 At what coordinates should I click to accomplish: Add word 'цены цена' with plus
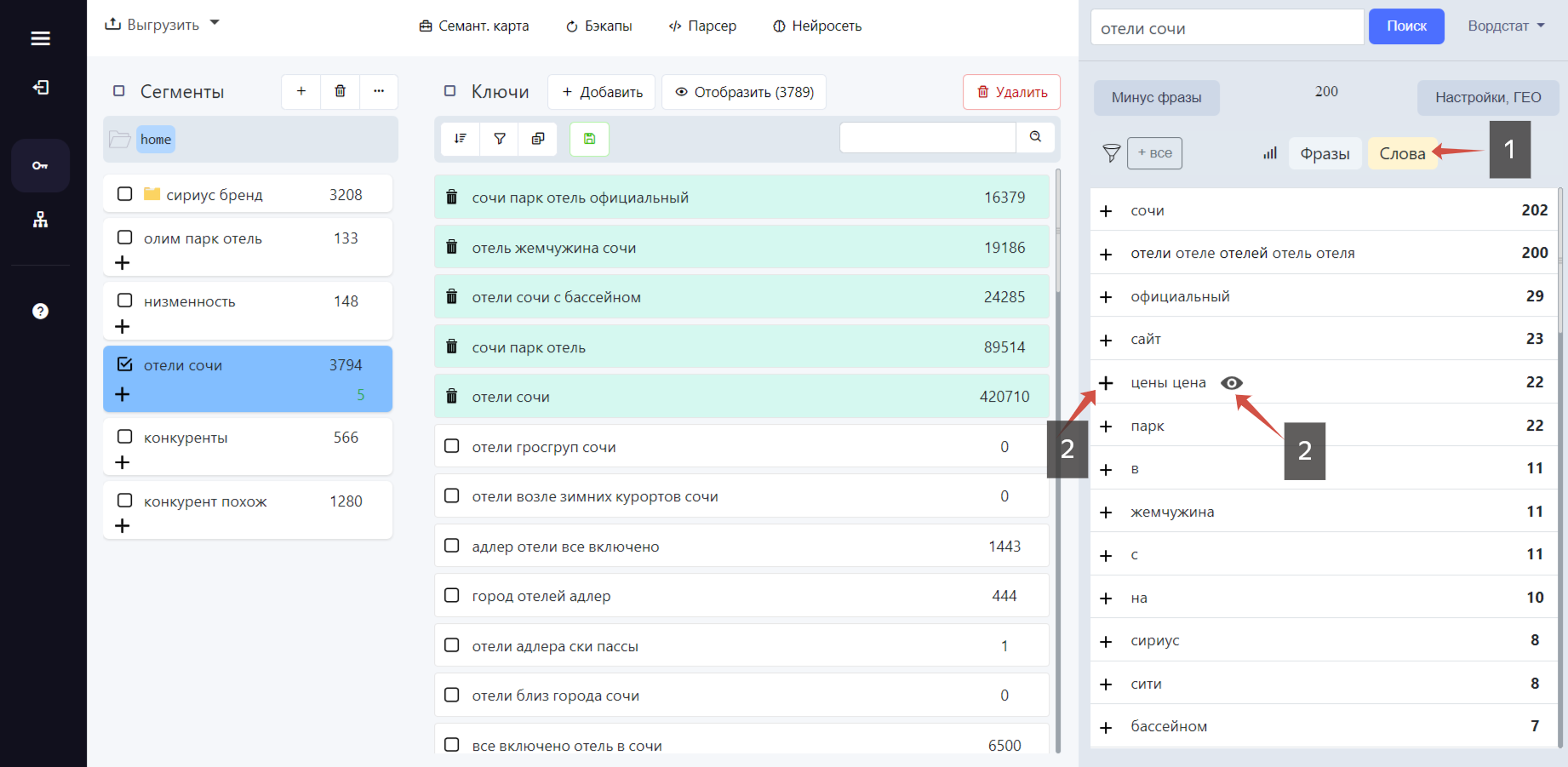pyautogui.click(x=1106, y=383)
